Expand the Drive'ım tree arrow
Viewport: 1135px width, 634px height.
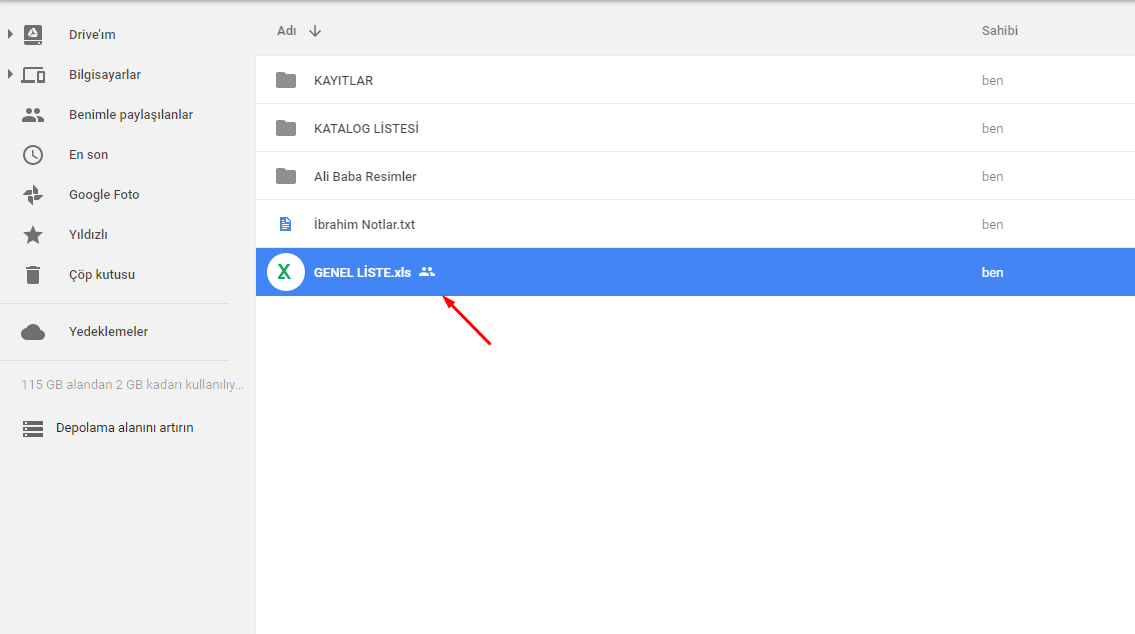pos(10,34)
